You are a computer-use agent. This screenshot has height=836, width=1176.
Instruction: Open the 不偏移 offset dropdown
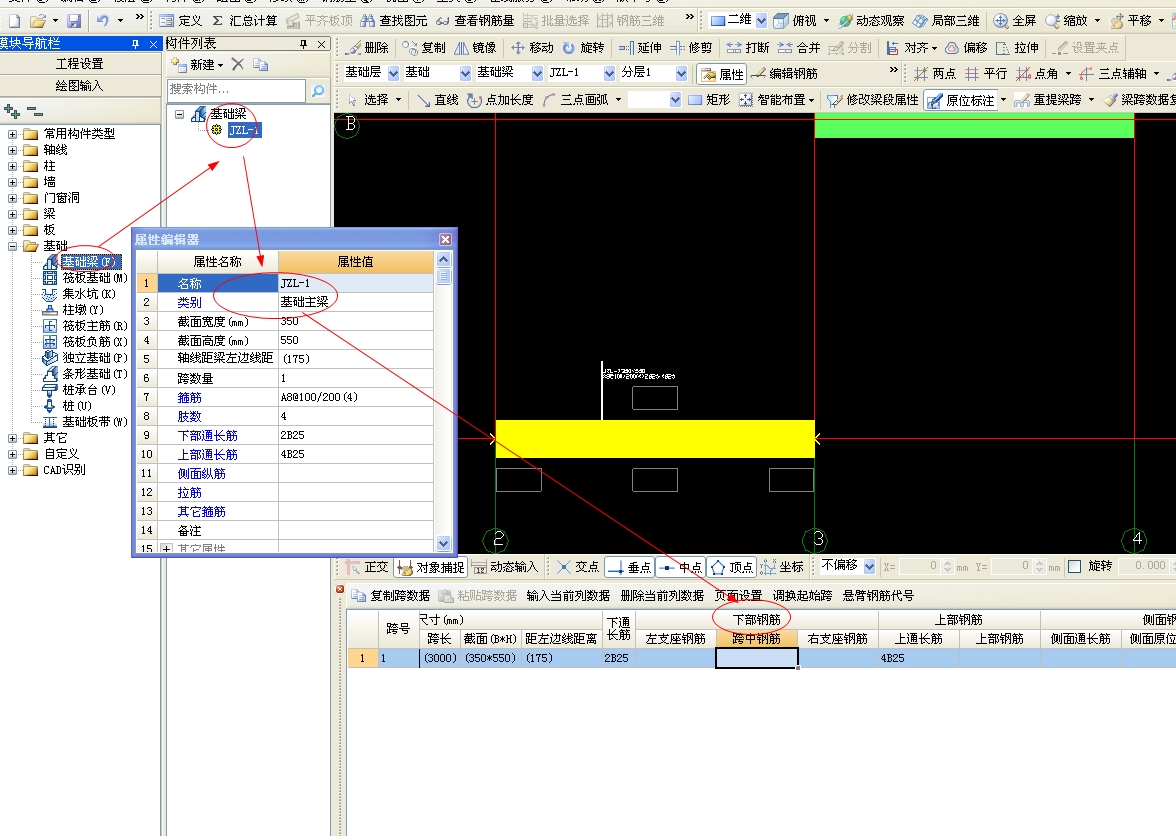pos(869,566)
